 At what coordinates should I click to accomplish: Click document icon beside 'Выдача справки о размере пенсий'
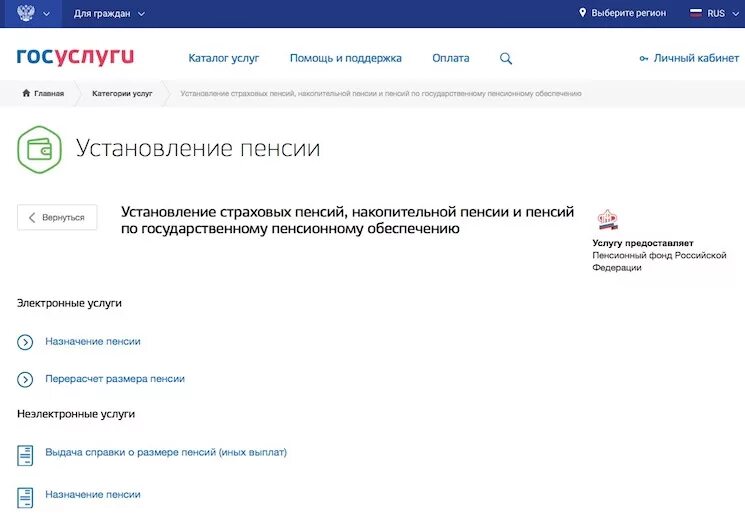[x=25, y=456]
